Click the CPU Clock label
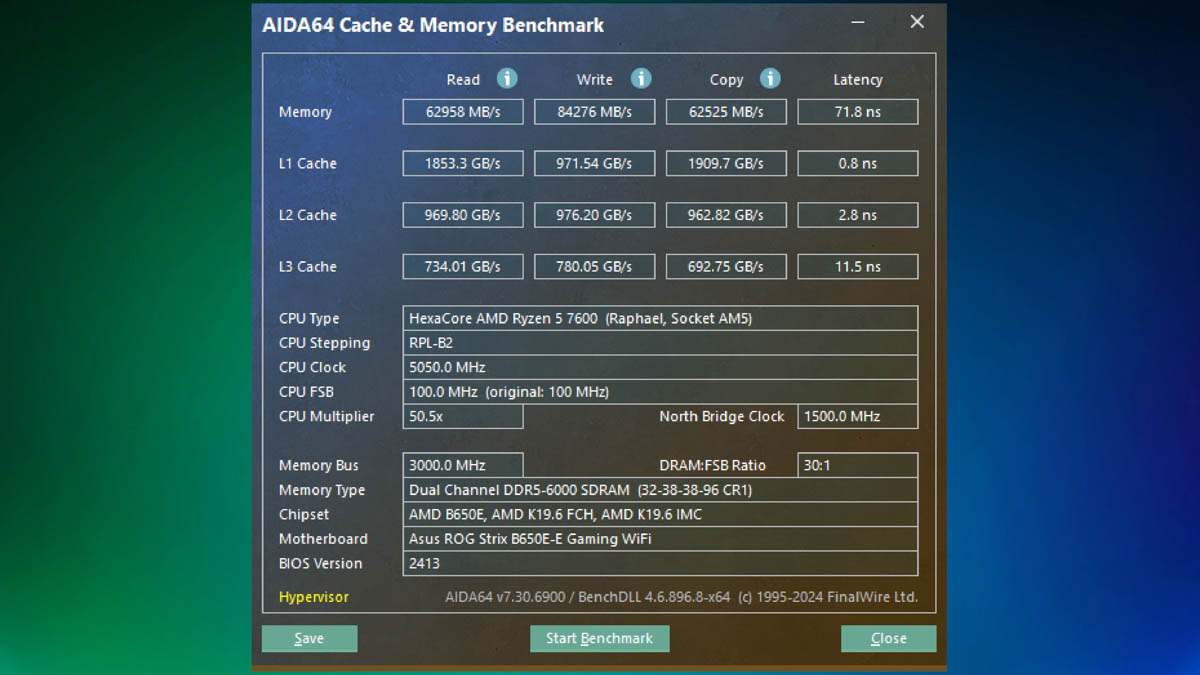Image resolution: width=1200 pixels, height=675 pixels. coord(312,367)
